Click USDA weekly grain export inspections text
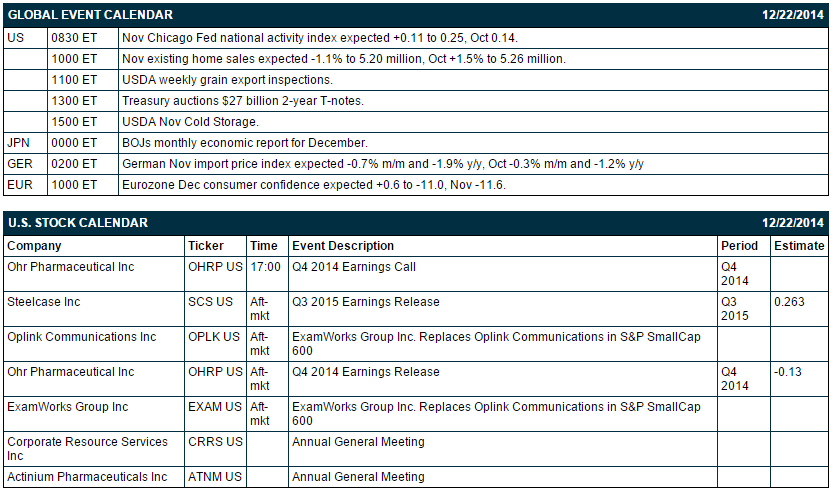The width and height of the screenshot is (834, 493). [227, 80]
